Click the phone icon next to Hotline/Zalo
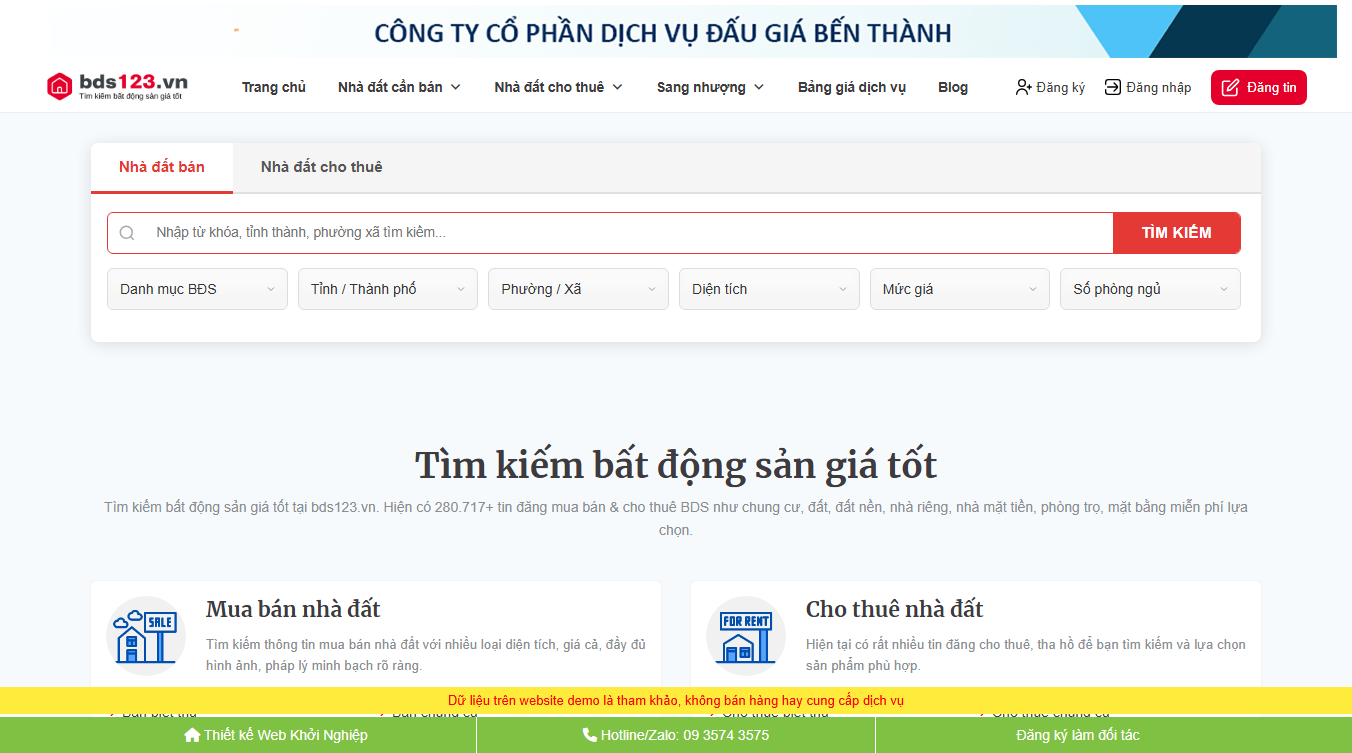The height and width of the screenshot is (753, 1352). 588,735
